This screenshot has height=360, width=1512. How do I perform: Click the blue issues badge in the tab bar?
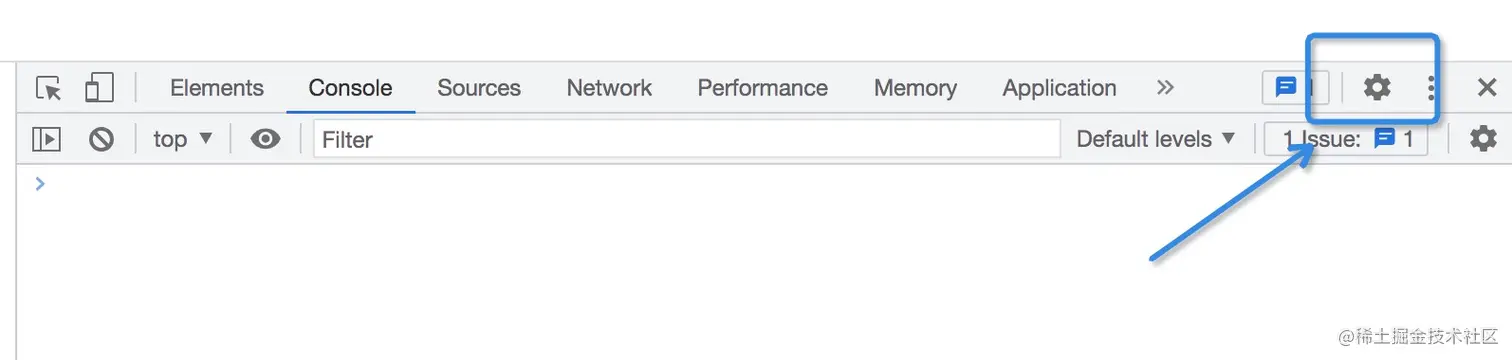pyautogui.click(x=1295, y=88)
